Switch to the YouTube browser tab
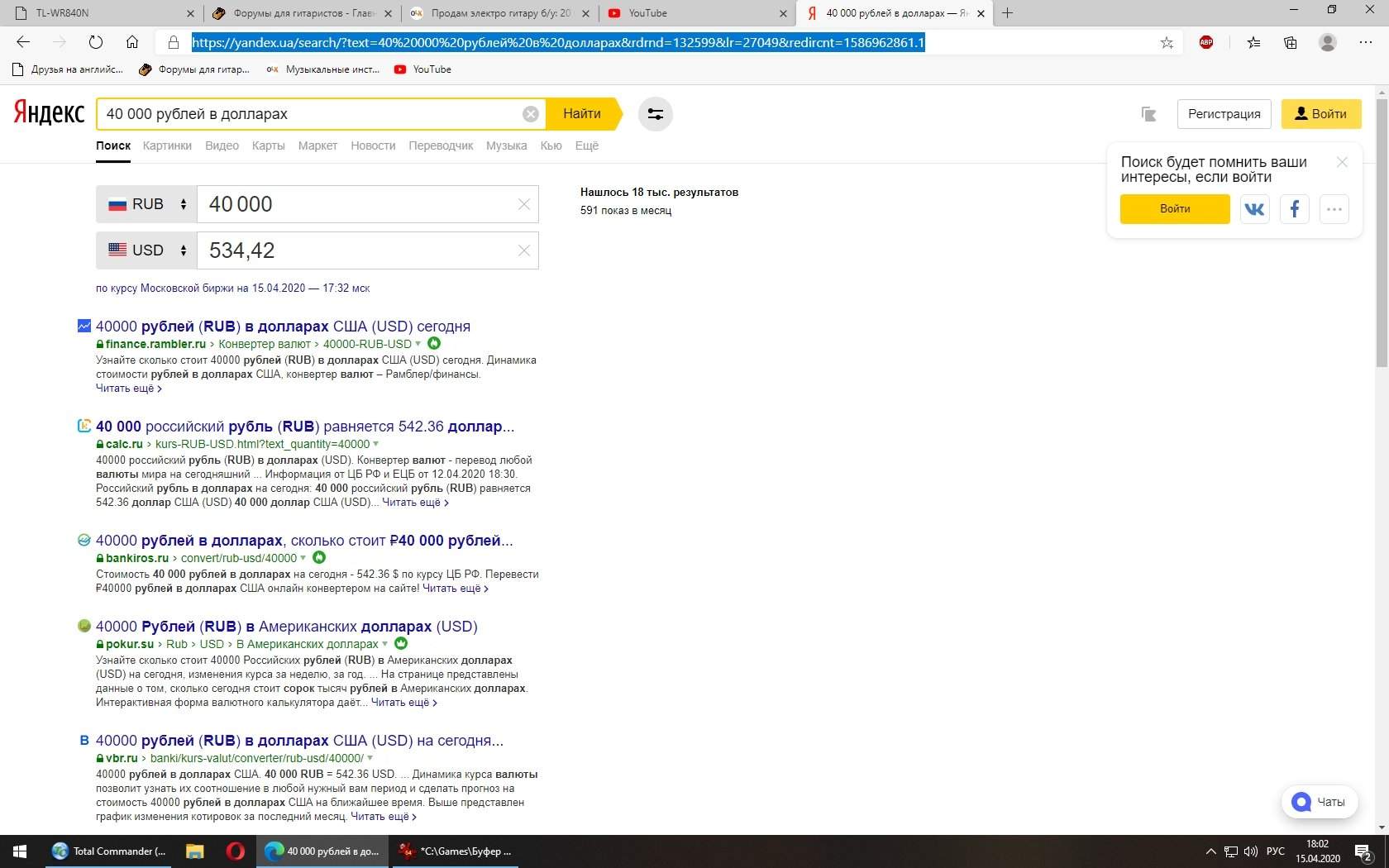The height and width of the screenshot is (868, 1389). (694, 13)
